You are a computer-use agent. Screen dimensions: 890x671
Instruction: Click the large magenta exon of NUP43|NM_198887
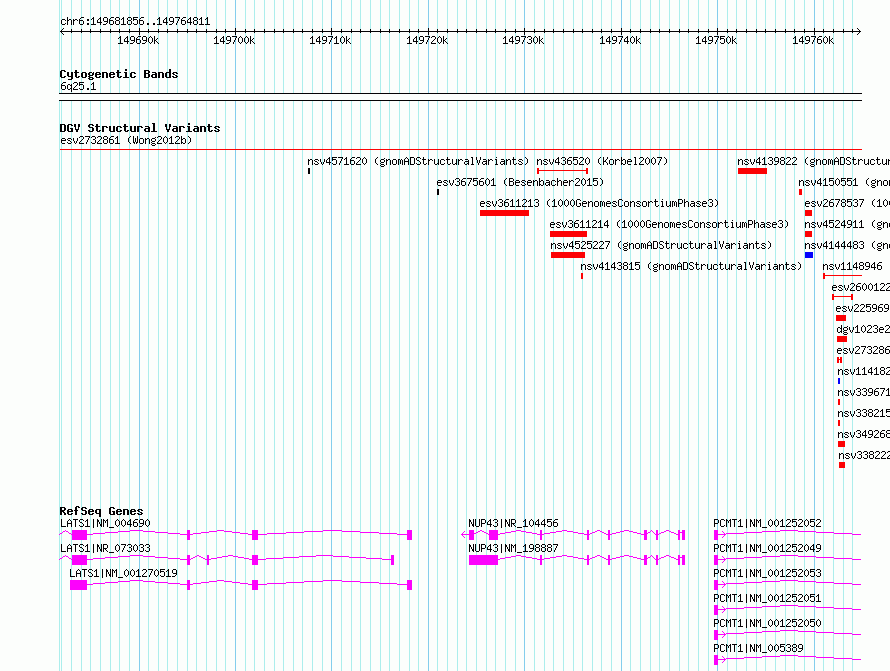[484, 560]
